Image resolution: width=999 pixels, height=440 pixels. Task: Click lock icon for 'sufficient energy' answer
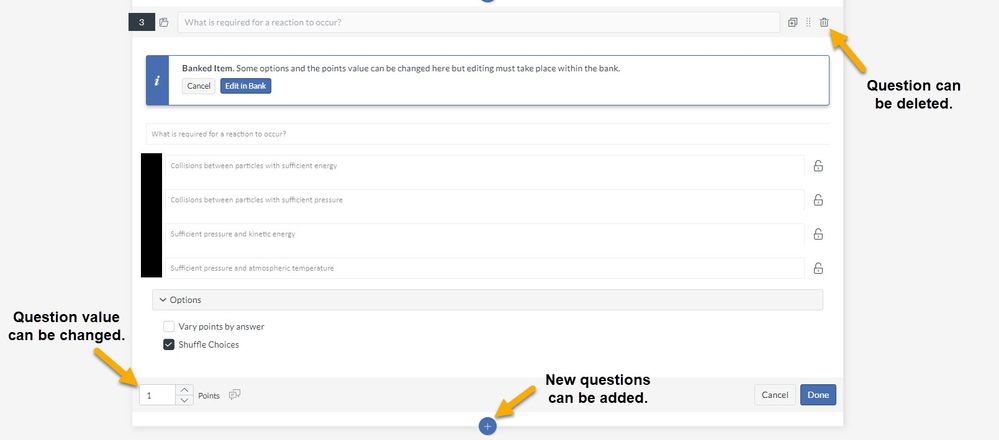point(818,166)
